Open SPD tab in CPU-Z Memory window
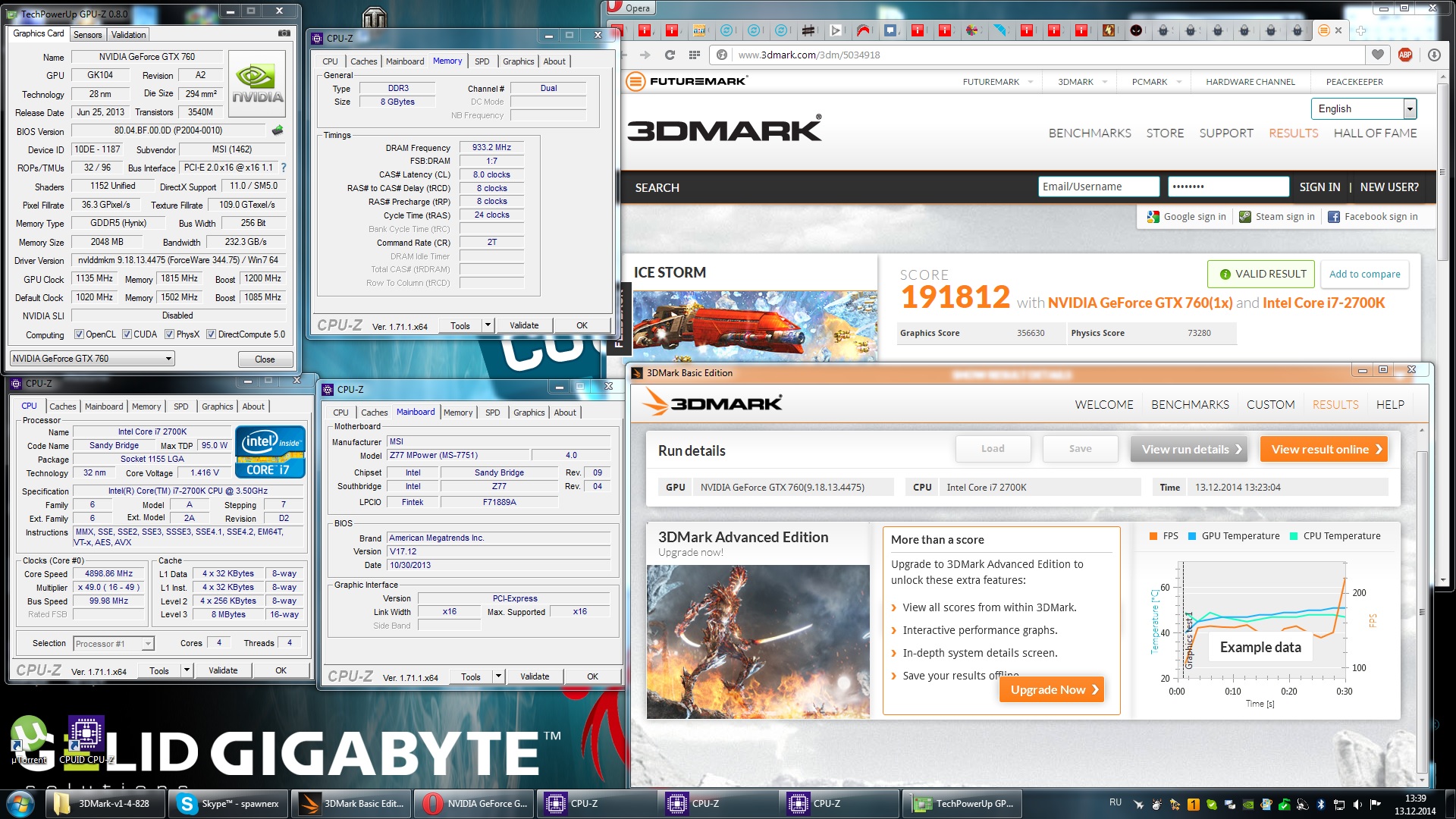Image resolution: width=1456 pixels, height=819 pixels. [x=482, y=61]
